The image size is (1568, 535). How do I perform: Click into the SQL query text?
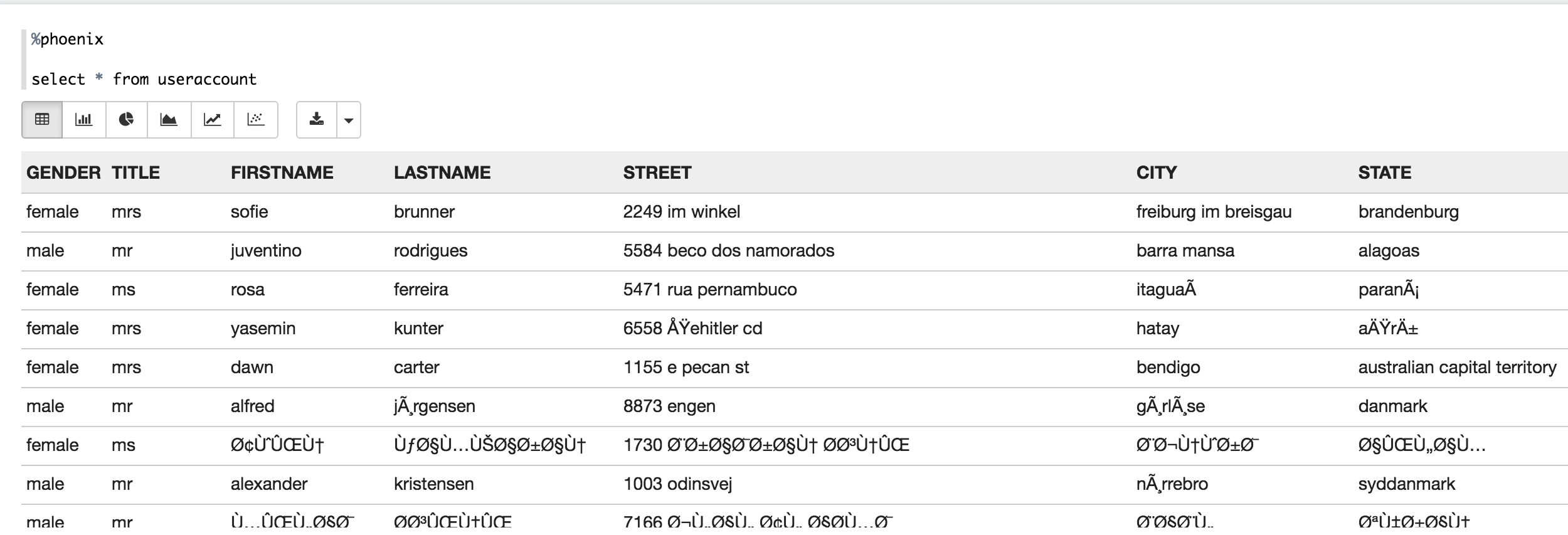[x=144, y=80]
